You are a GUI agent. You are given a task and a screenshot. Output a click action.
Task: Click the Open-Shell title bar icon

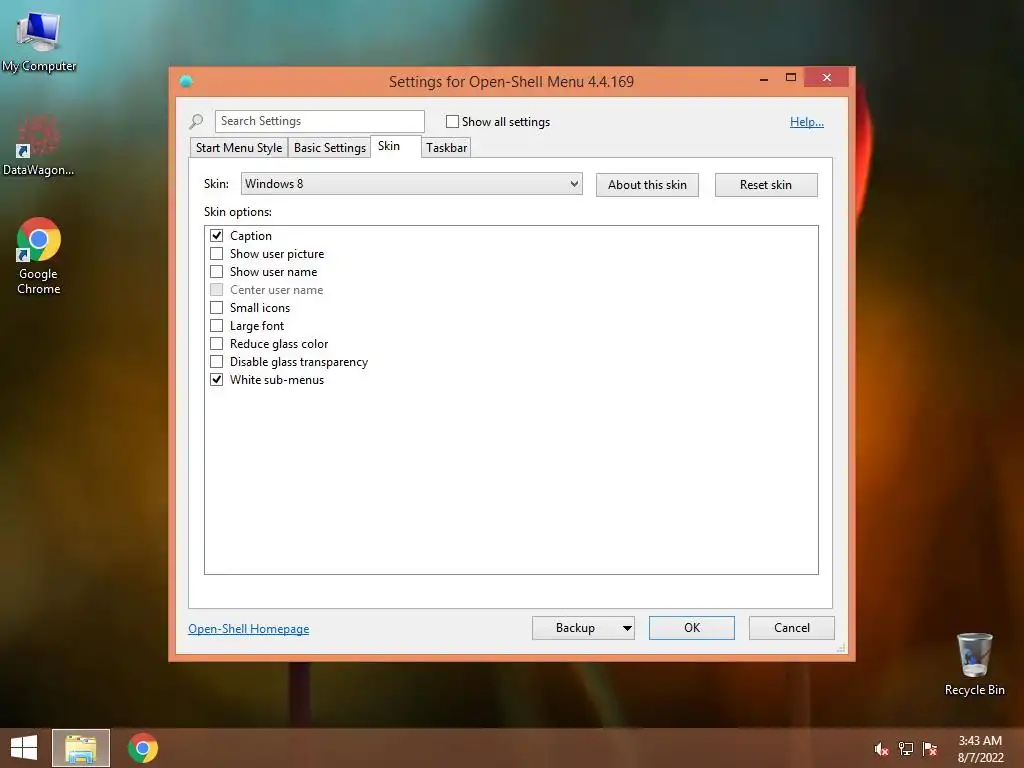click(x=186, y=81)
